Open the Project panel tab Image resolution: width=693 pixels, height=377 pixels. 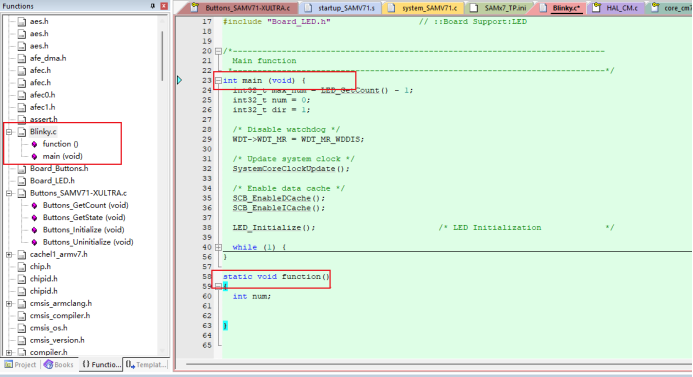(20, 365)
